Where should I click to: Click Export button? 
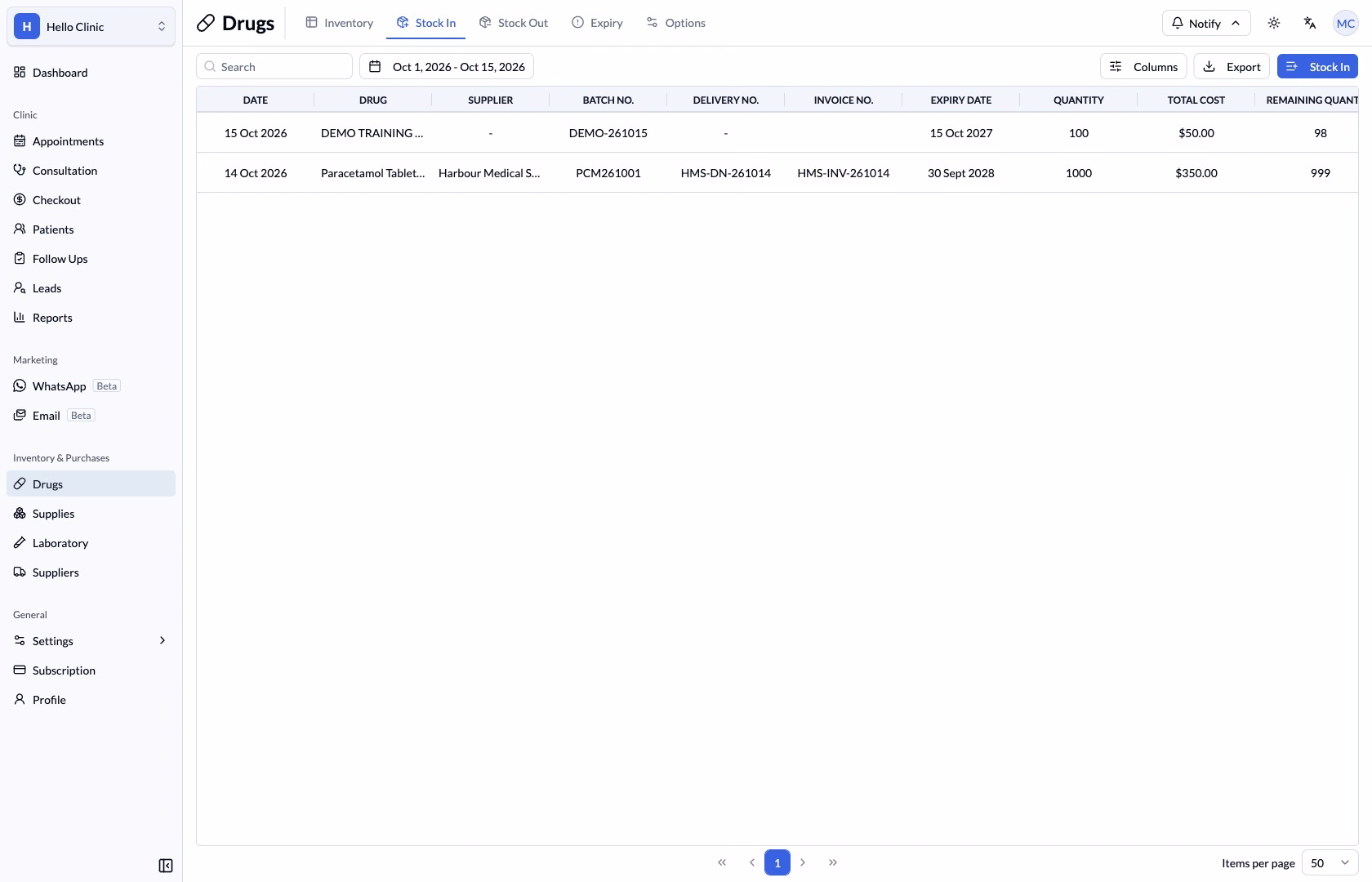[x=1232, y=67]
